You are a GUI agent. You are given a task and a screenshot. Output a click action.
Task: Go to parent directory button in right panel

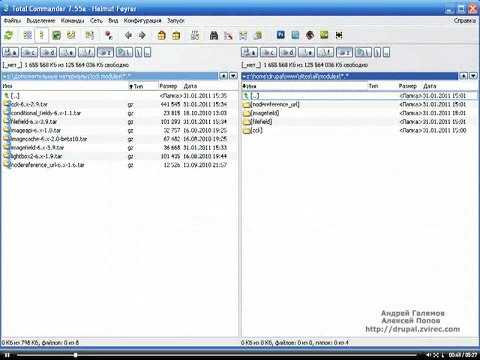tap(386, 52)
